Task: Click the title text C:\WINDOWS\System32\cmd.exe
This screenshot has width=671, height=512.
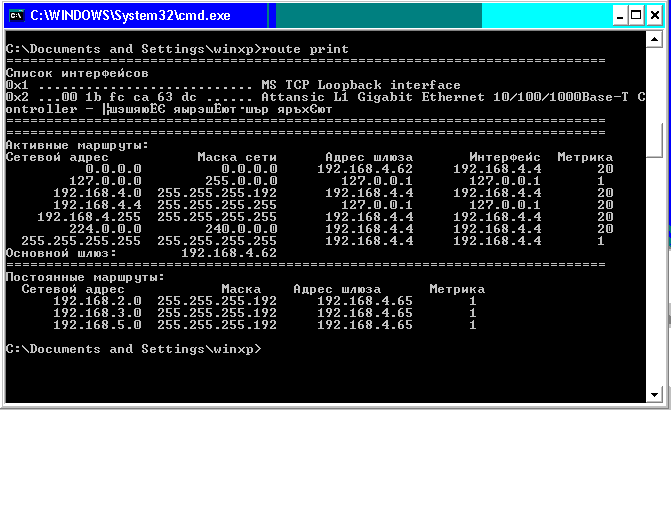Action: (x=130, y=15)
